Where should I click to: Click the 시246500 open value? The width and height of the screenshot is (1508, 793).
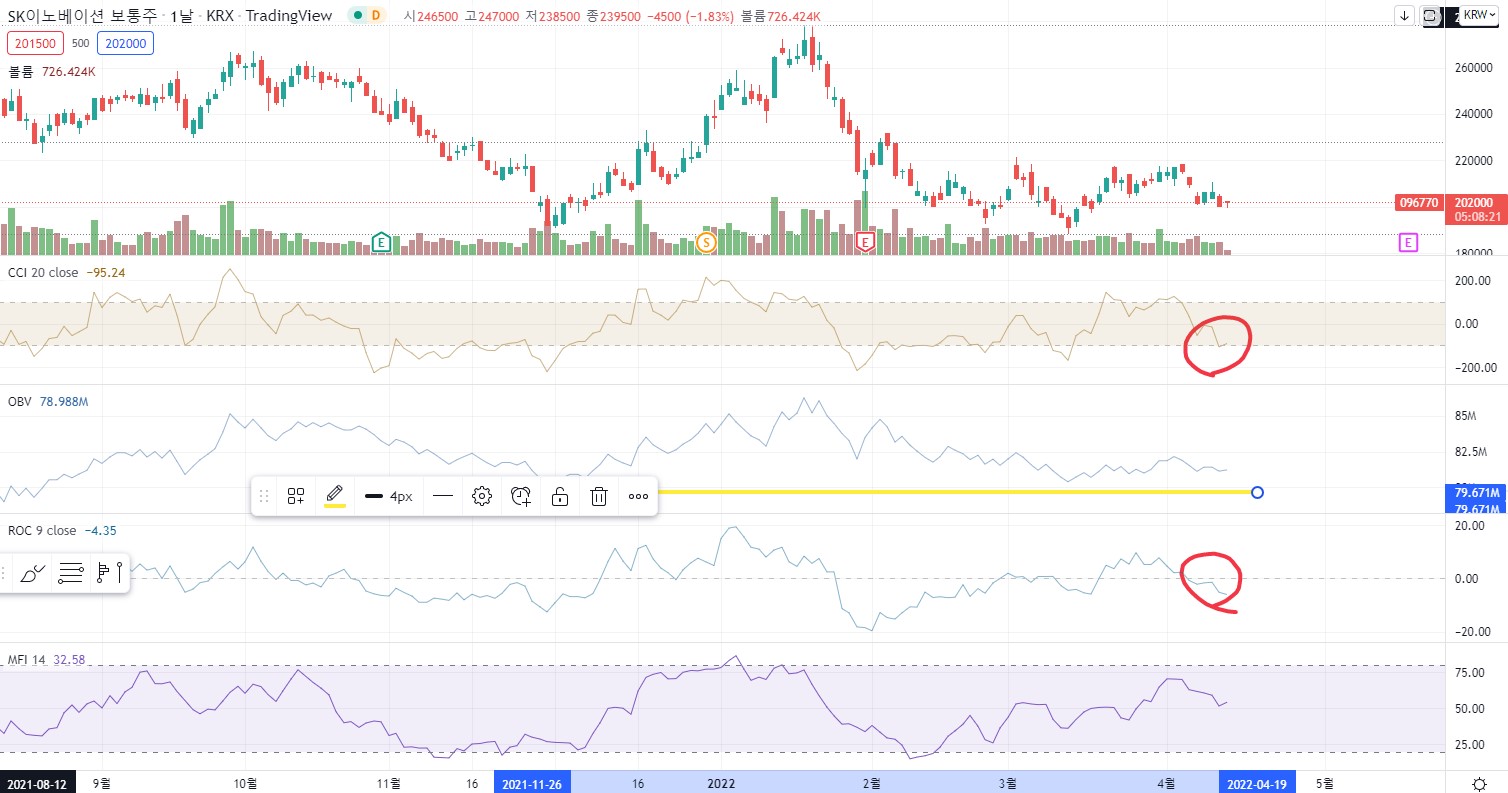click(x=432, y=16)
